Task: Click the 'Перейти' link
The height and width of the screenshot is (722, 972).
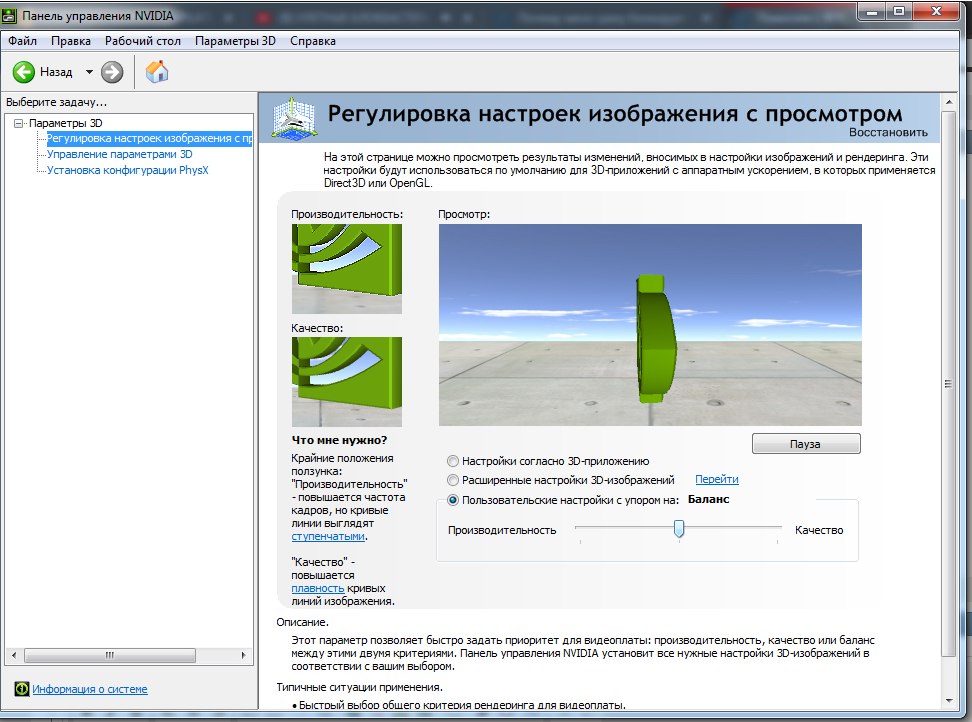Action: click(716, 480)
